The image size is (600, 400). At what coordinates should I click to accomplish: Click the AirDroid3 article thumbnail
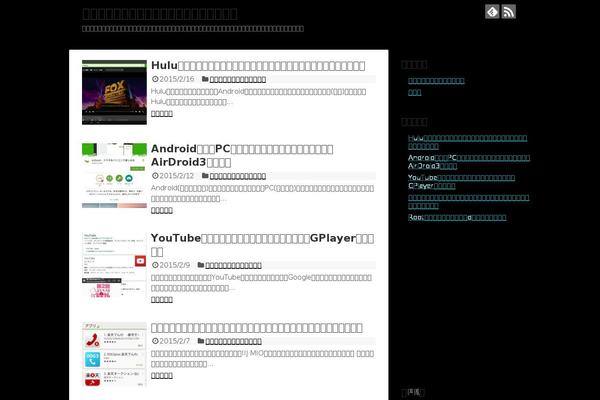[x=114, y=176]
